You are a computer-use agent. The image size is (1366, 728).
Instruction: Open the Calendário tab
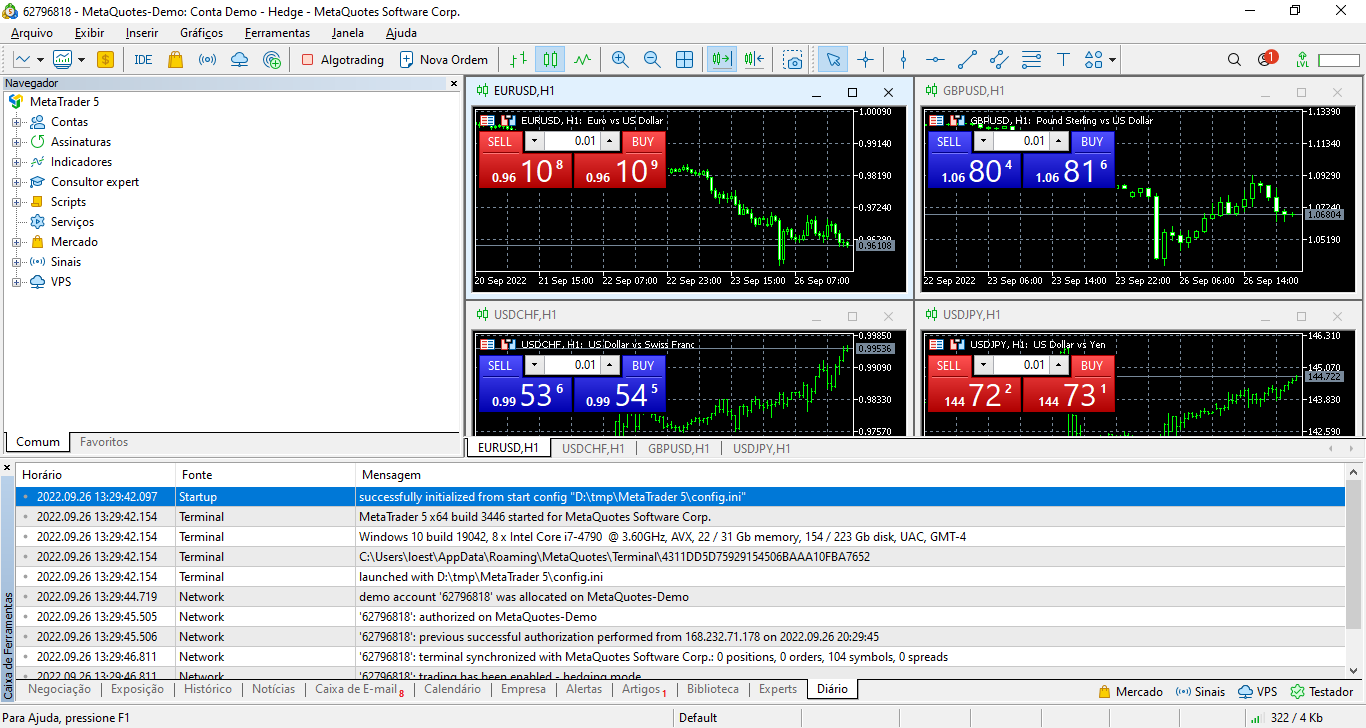452,689
